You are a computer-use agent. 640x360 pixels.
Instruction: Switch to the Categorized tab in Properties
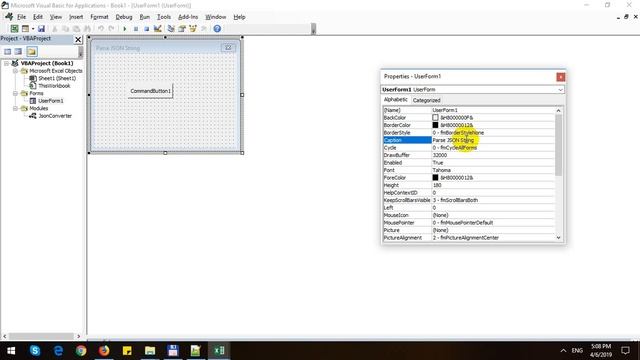tap(426, 100)
